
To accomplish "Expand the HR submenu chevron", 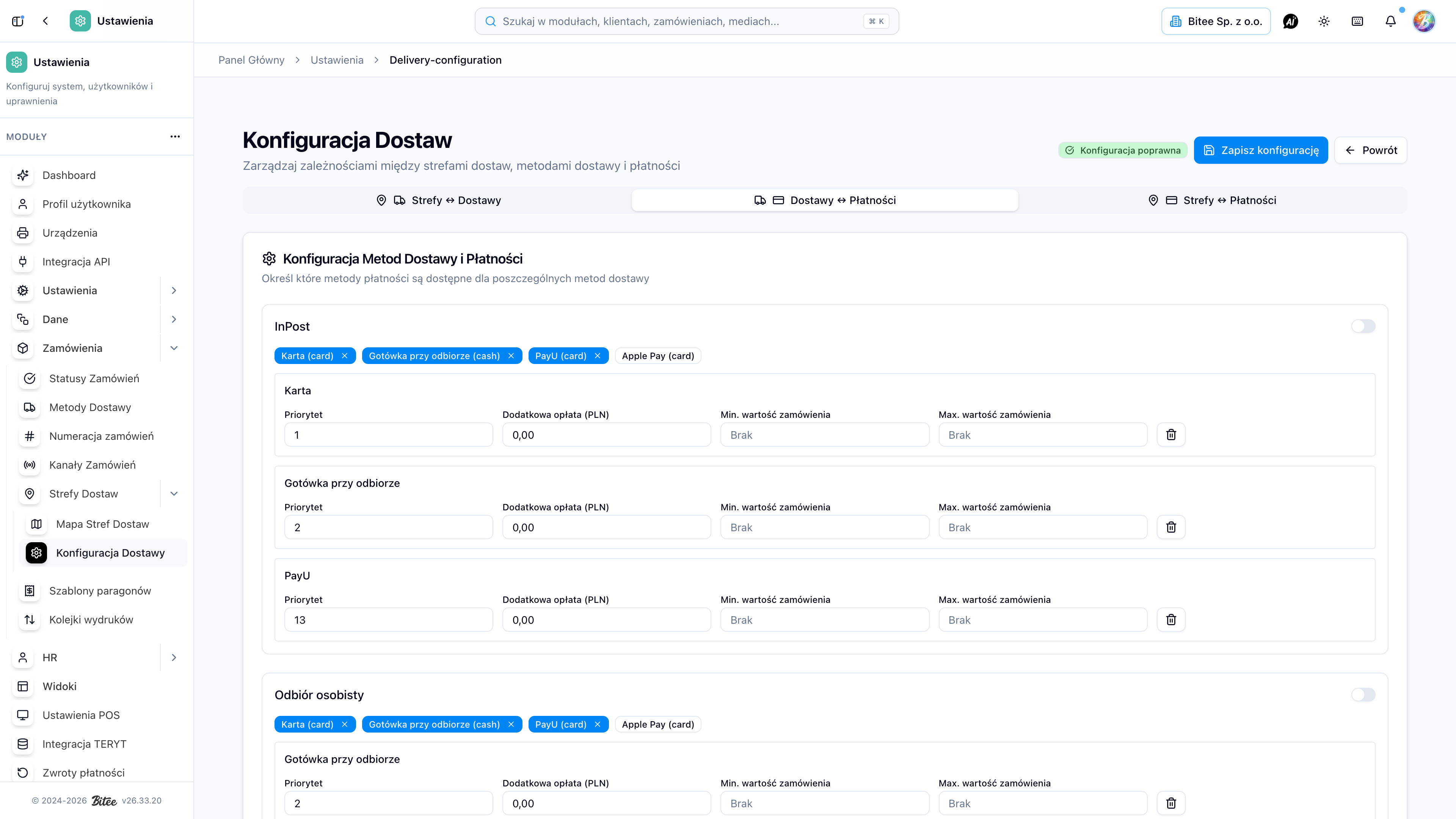I will 174,657.
